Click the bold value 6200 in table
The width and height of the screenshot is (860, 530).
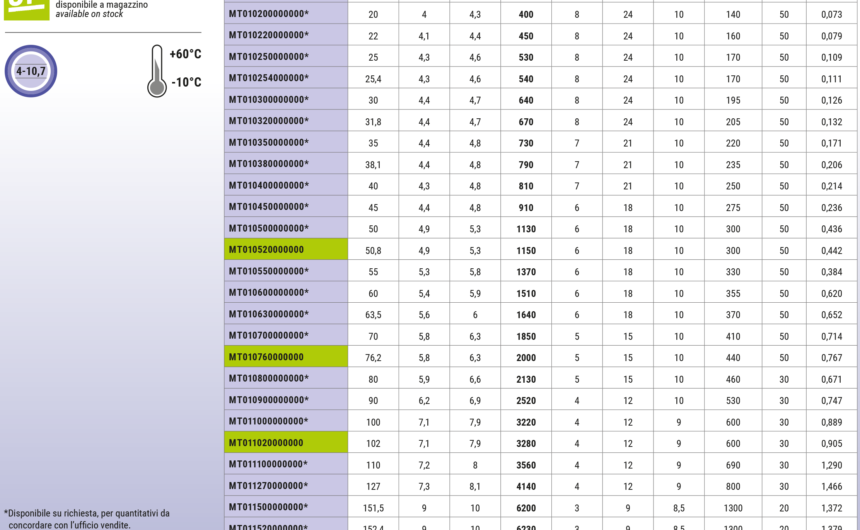pos(525,508)
